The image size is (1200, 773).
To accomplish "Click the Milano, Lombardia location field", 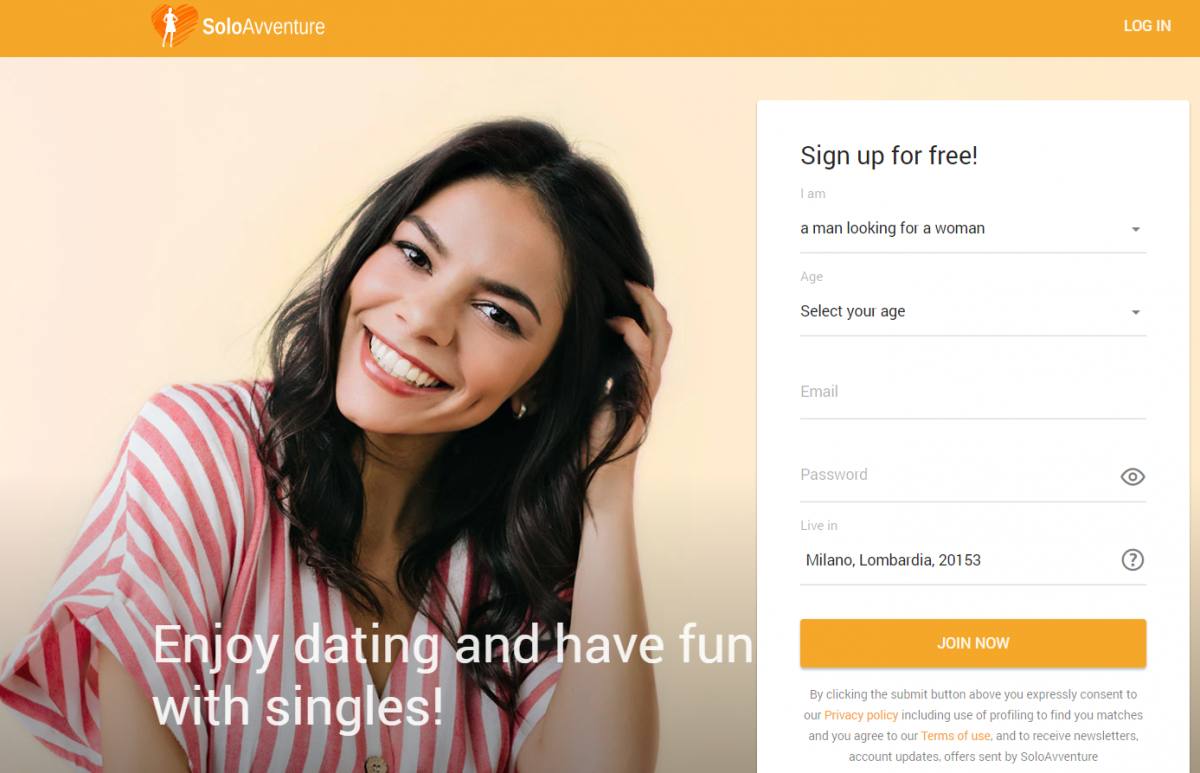I will pyautogui.click(x=958, y=560).
